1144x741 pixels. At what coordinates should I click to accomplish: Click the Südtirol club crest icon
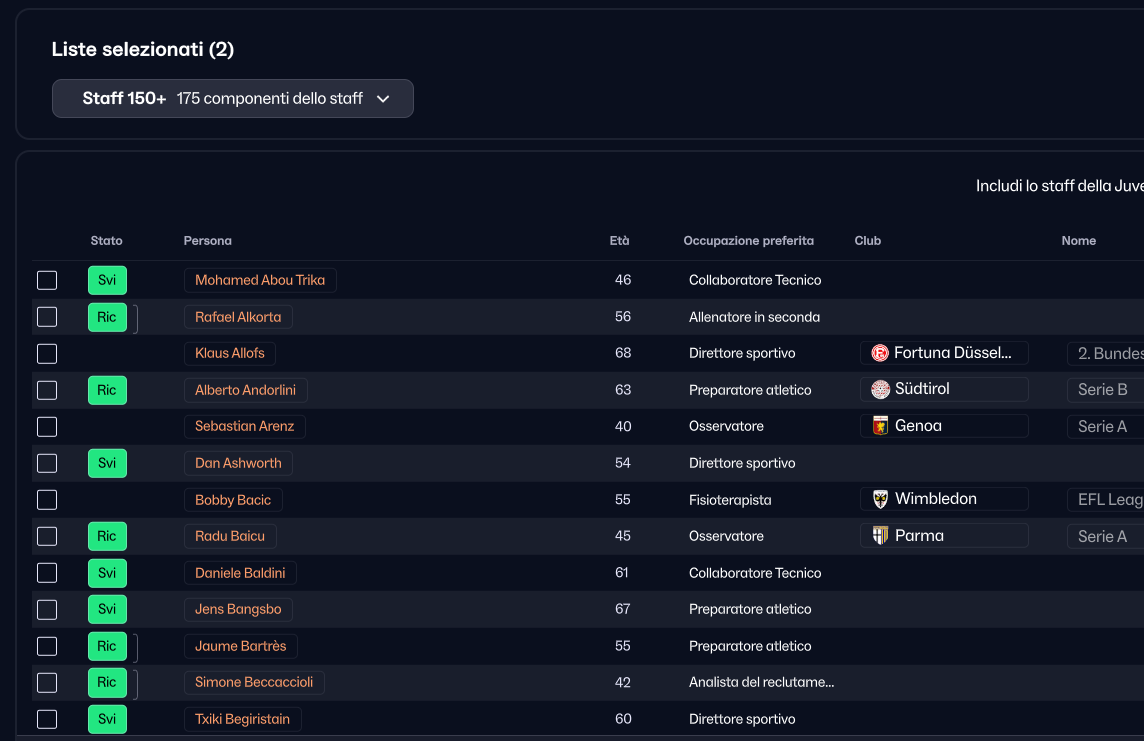pyautogui.click(x=880, y=390)
